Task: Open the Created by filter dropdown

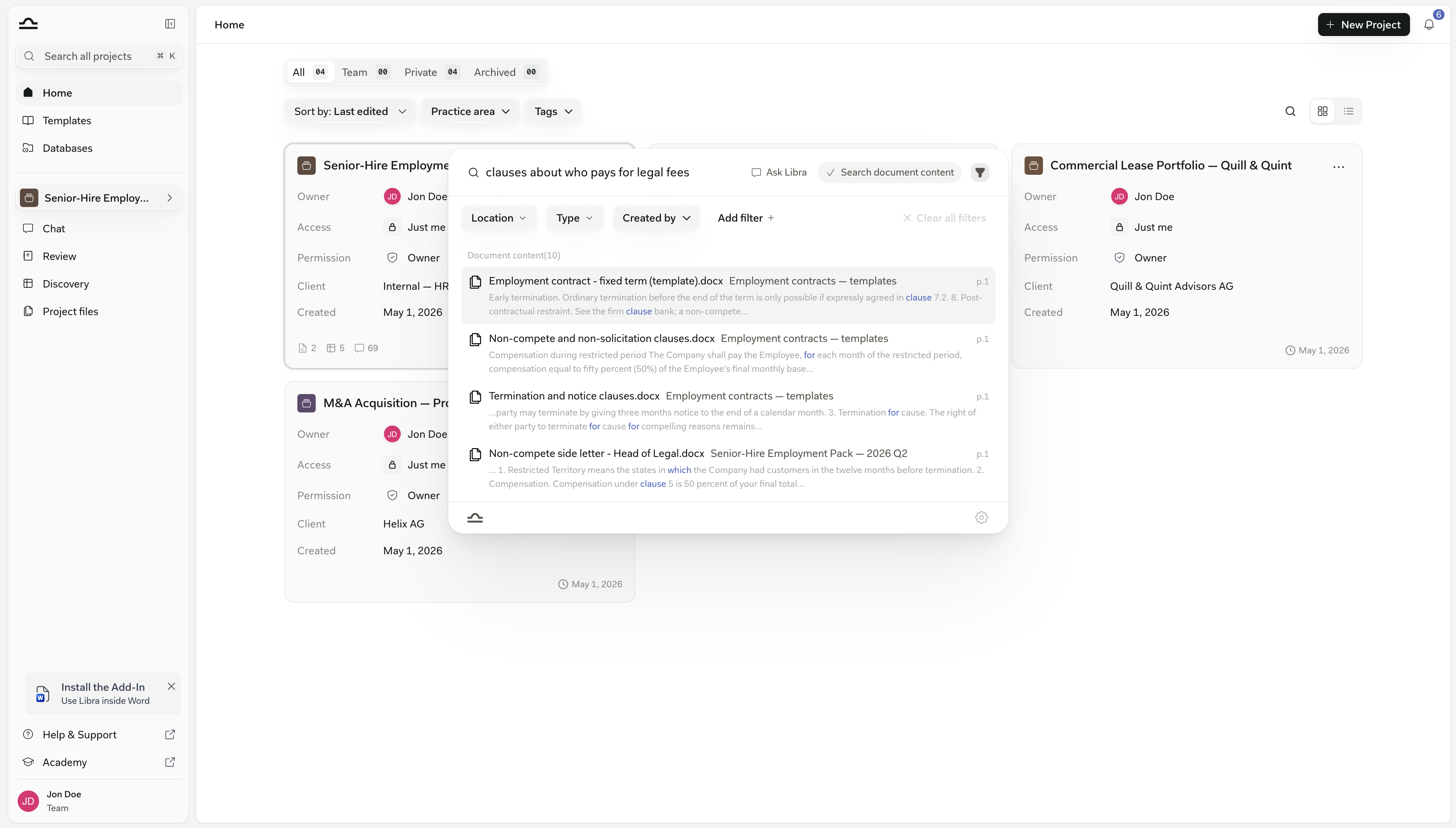Action: (x=656, y=218)
